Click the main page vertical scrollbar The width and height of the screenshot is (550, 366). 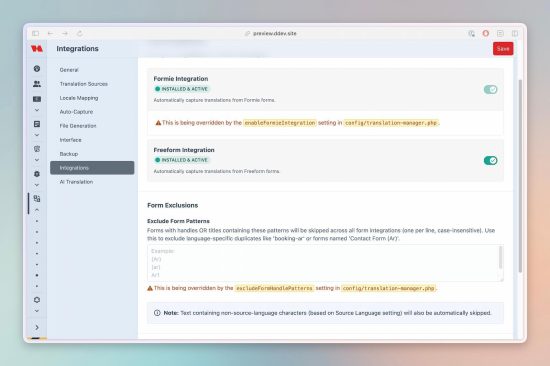click(520, 175)
